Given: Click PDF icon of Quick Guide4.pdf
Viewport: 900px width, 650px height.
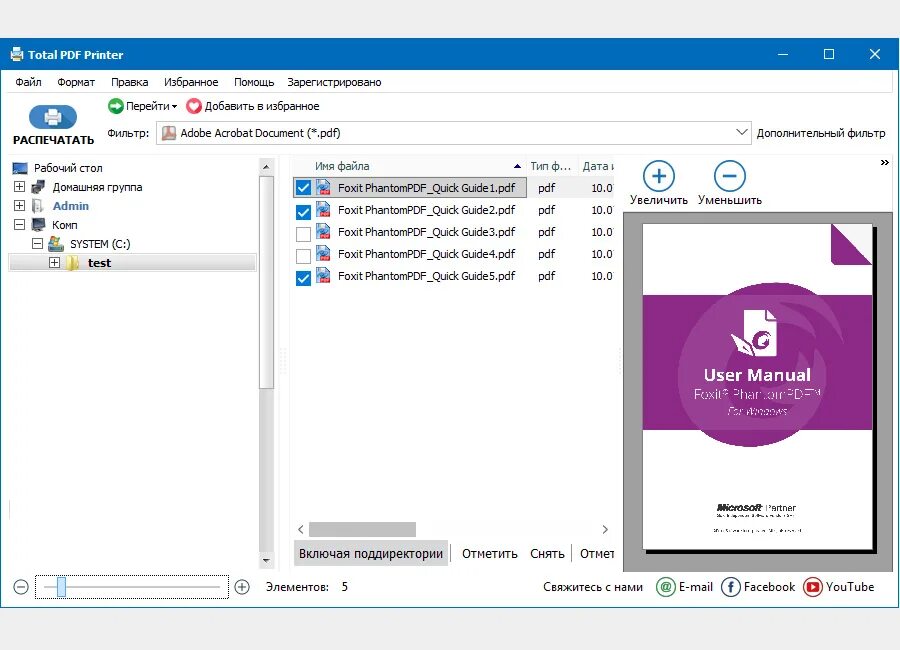Looking at the screenshot, I should [x=323, y=253].
